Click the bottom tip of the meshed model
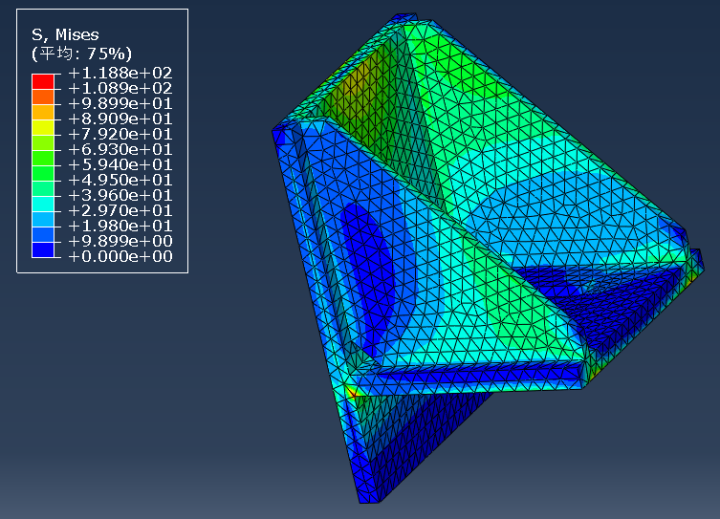Screen dimensions: 720x519 click(369, 498)
